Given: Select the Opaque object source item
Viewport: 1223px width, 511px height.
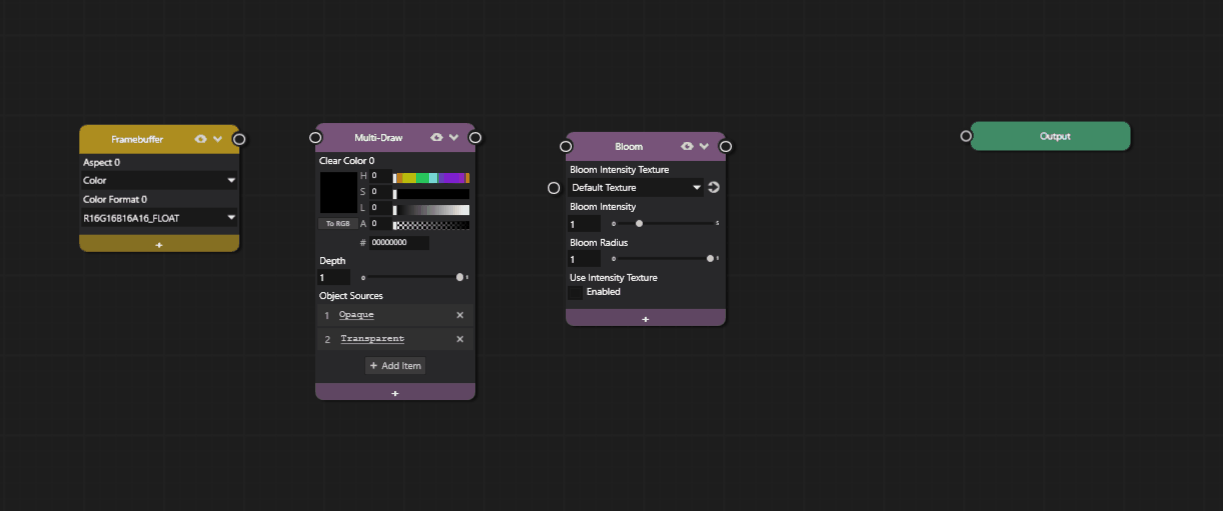Looking at the screenshot, I should point(356,315).
